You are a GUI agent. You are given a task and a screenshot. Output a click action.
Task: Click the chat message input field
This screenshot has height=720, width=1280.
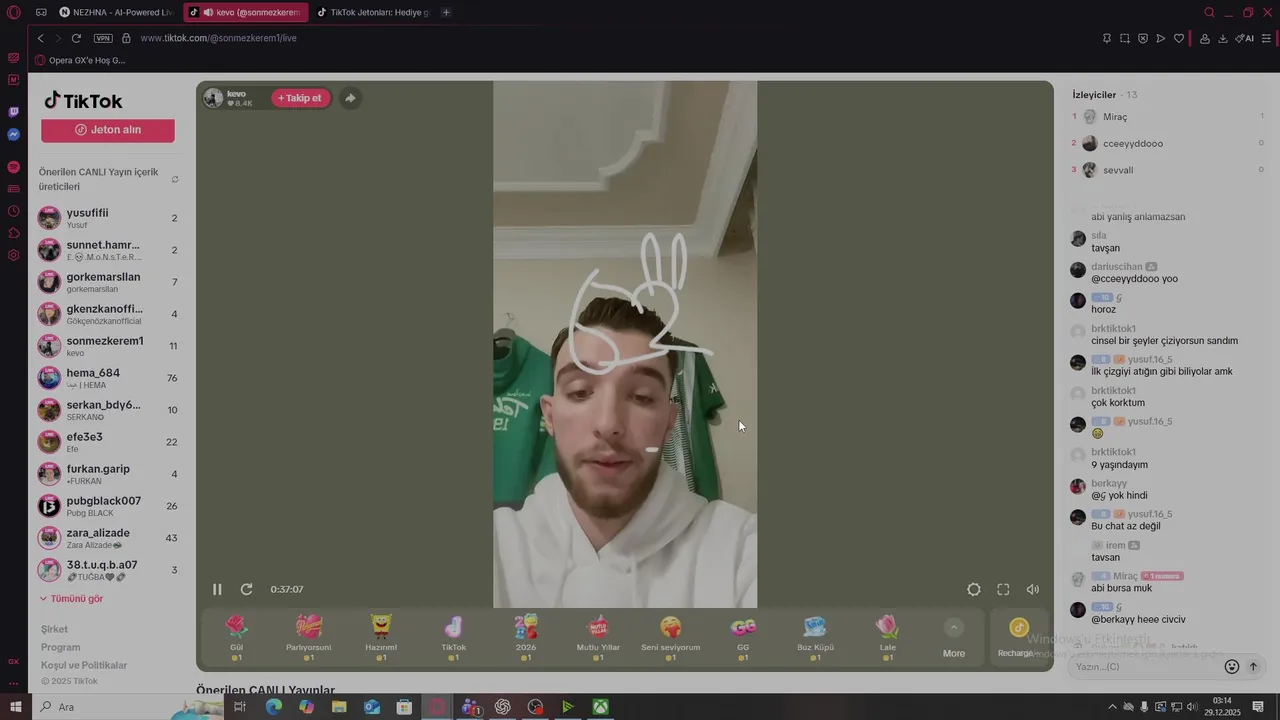[x=1144, y=667]
